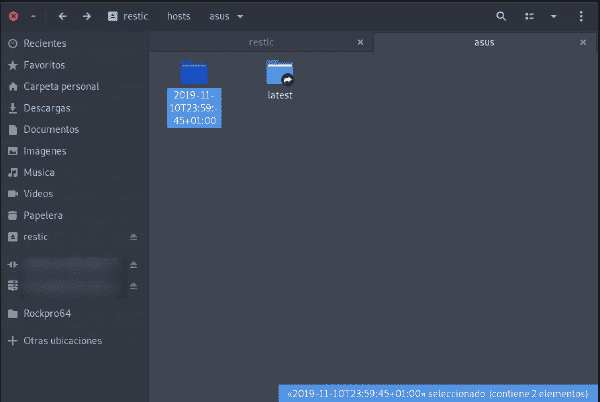This screenshot has height=402, width=600.
Task: Click the selection status bar message
Action: [x=438, y=393]
